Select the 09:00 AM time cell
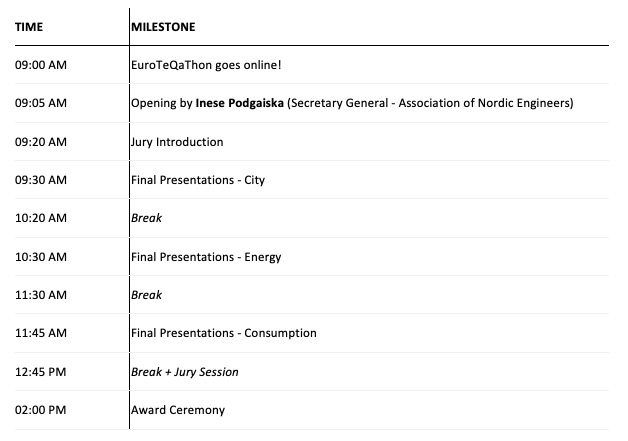 coord(41,65)
